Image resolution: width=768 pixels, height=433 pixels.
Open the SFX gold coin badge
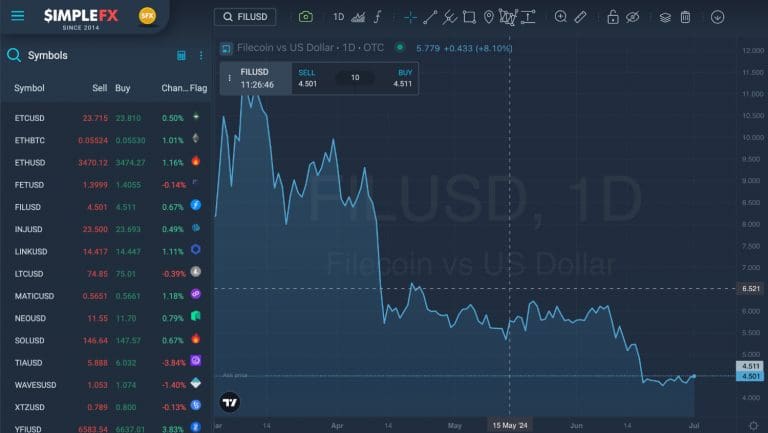click(x=147, y=16)
